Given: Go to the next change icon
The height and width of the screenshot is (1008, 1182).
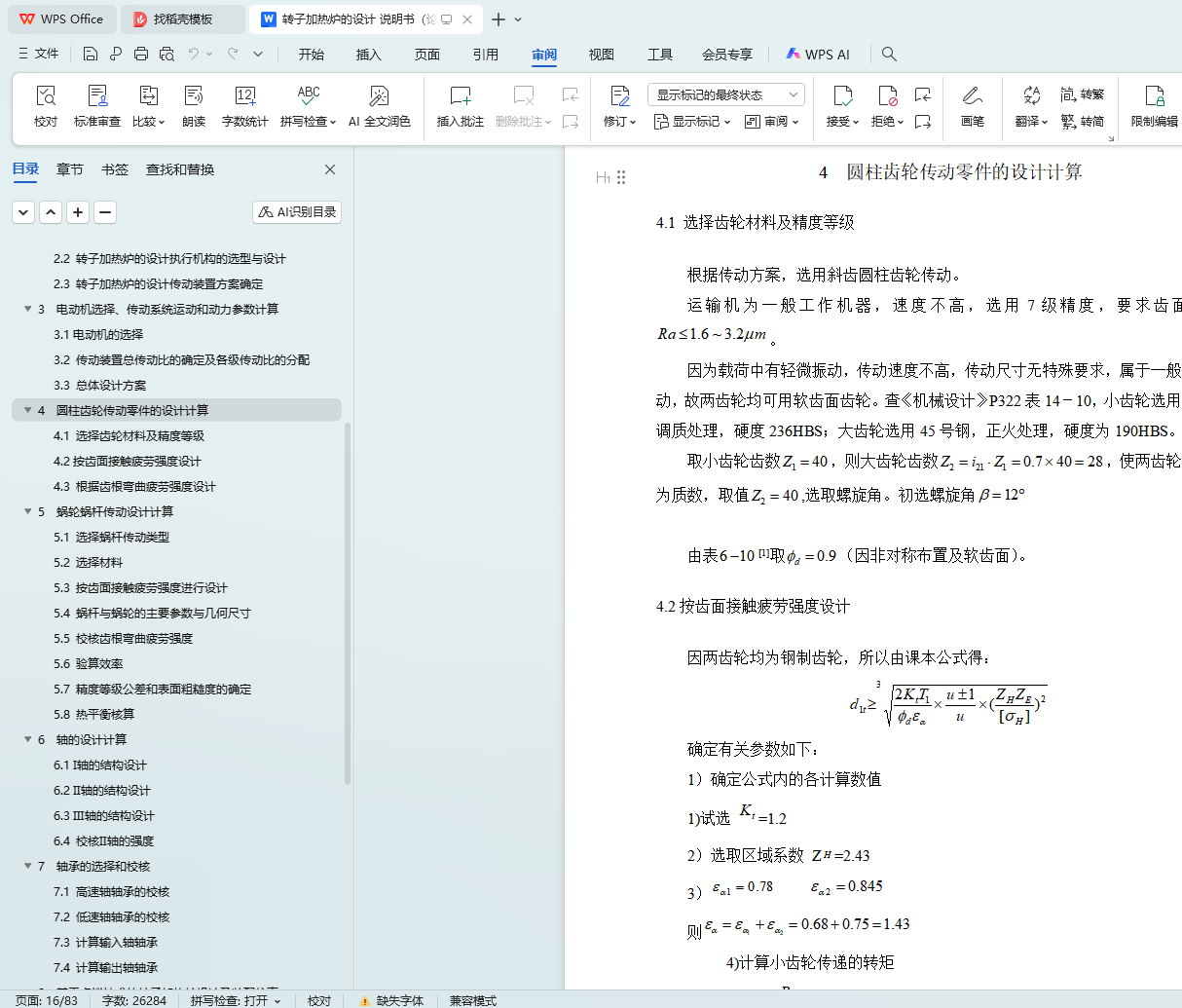Looking at the screenshot, I should pyautogui.click(x=923, y=122).
